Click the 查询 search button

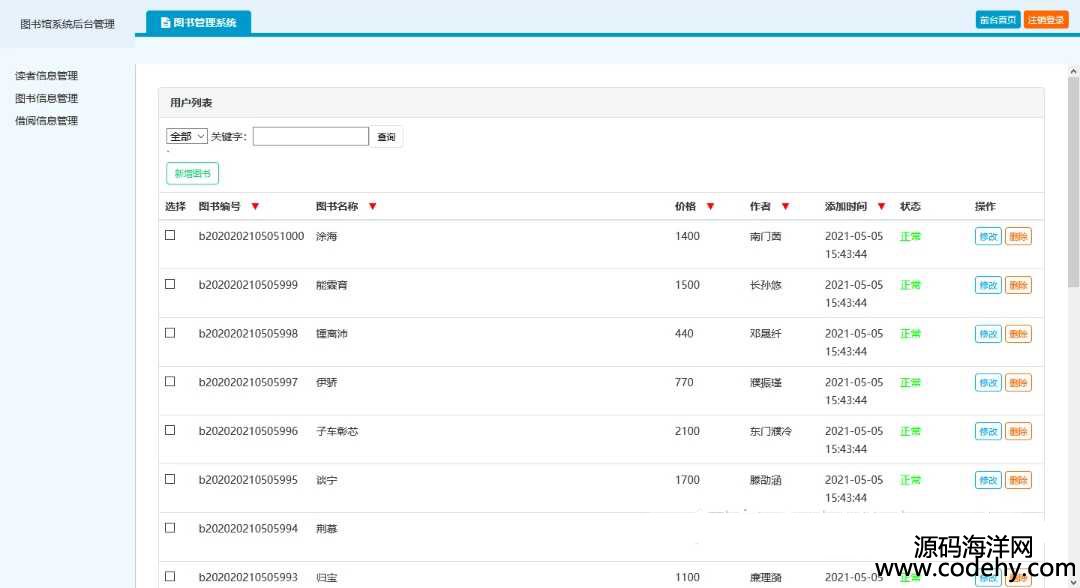coord(386,137)
